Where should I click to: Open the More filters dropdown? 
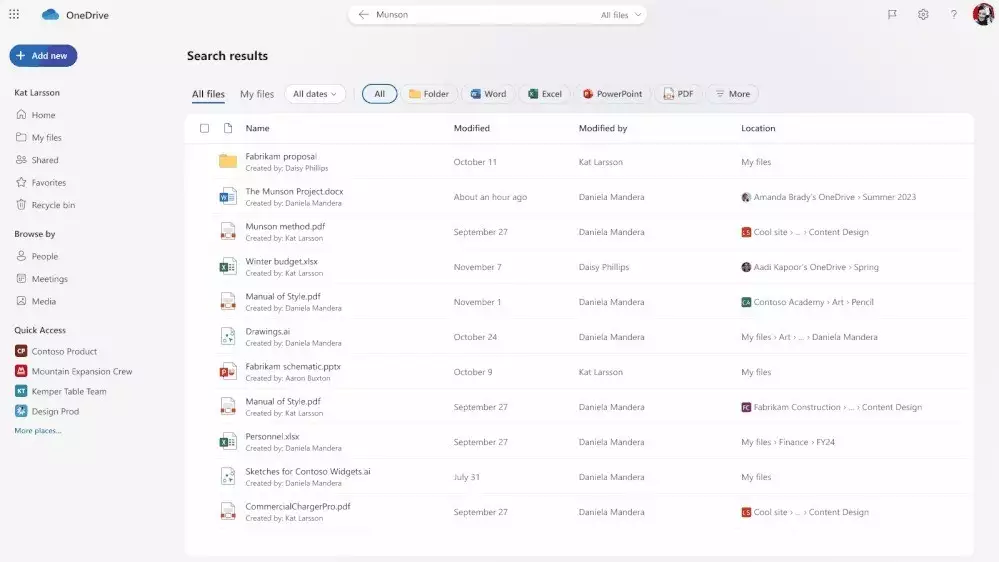coord(733,94)
